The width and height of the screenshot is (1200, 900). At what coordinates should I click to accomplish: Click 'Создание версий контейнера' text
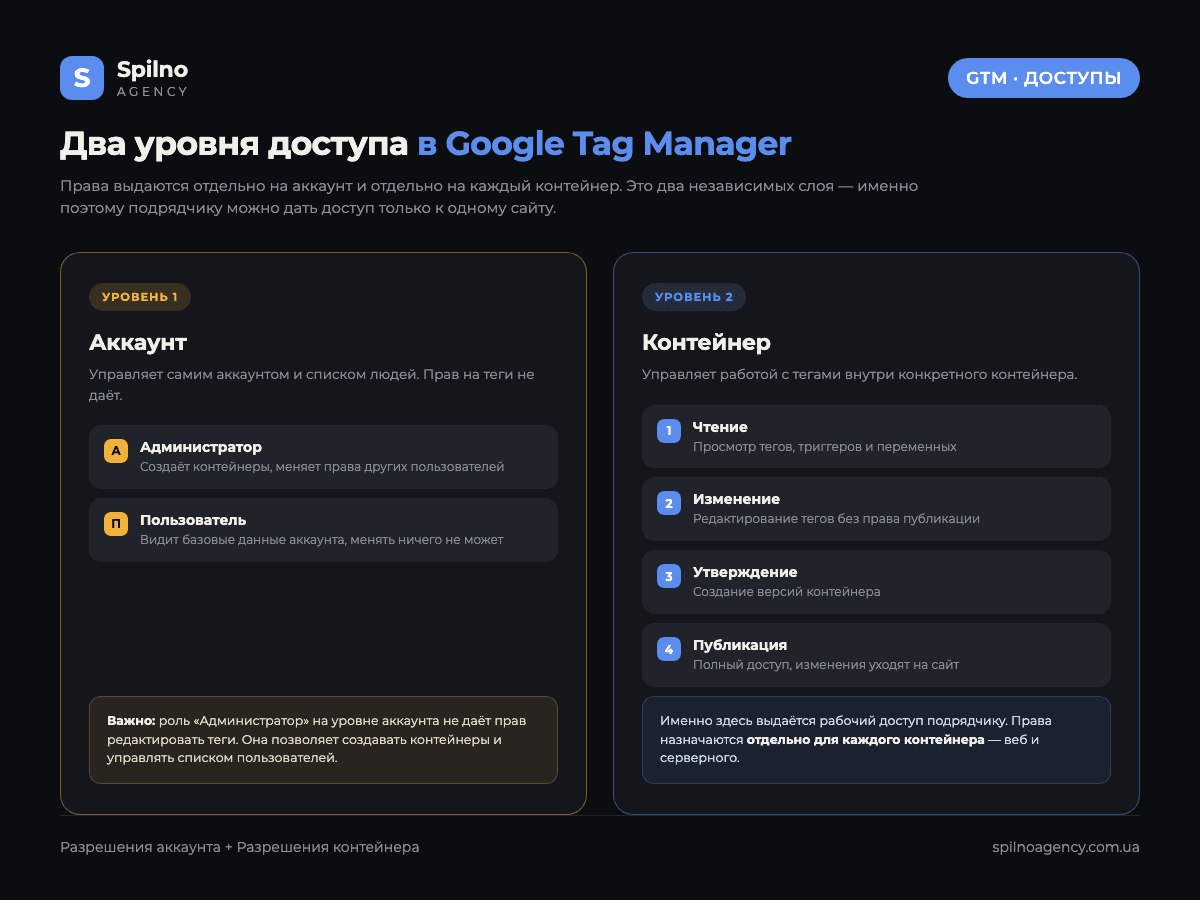[x=787, y=592]
